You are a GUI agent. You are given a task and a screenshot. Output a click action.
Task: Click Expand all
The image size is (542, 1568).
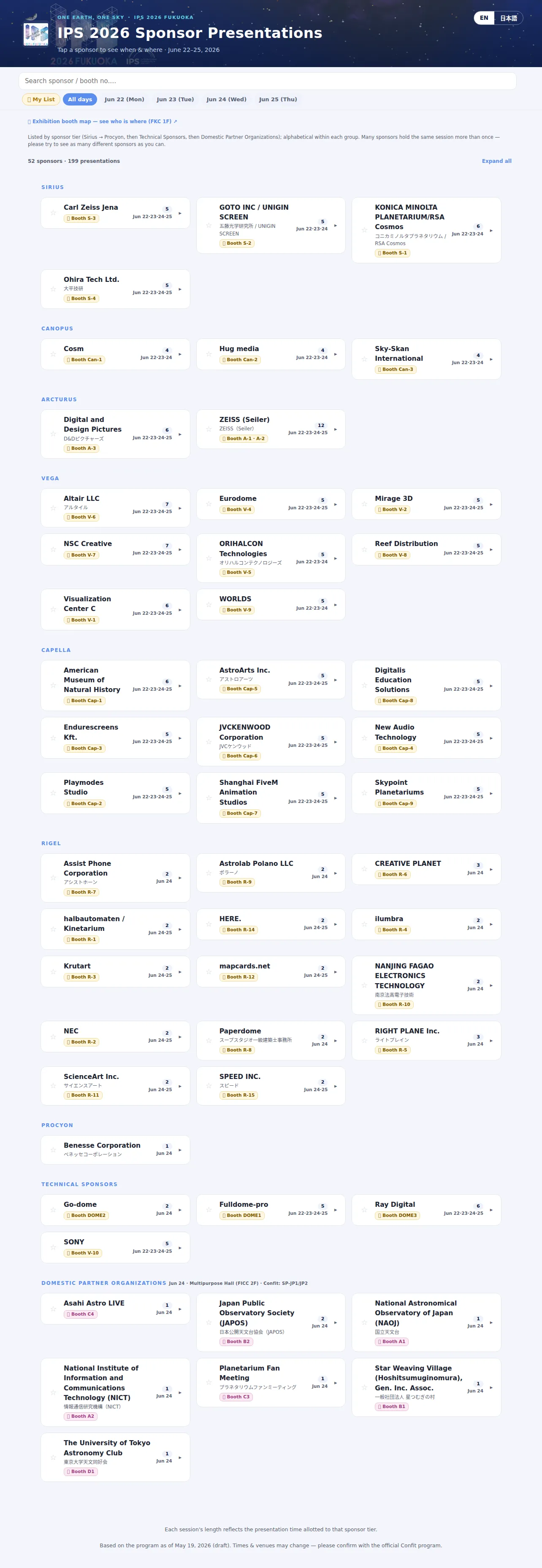pyautogui.click(x=496, y=161)
